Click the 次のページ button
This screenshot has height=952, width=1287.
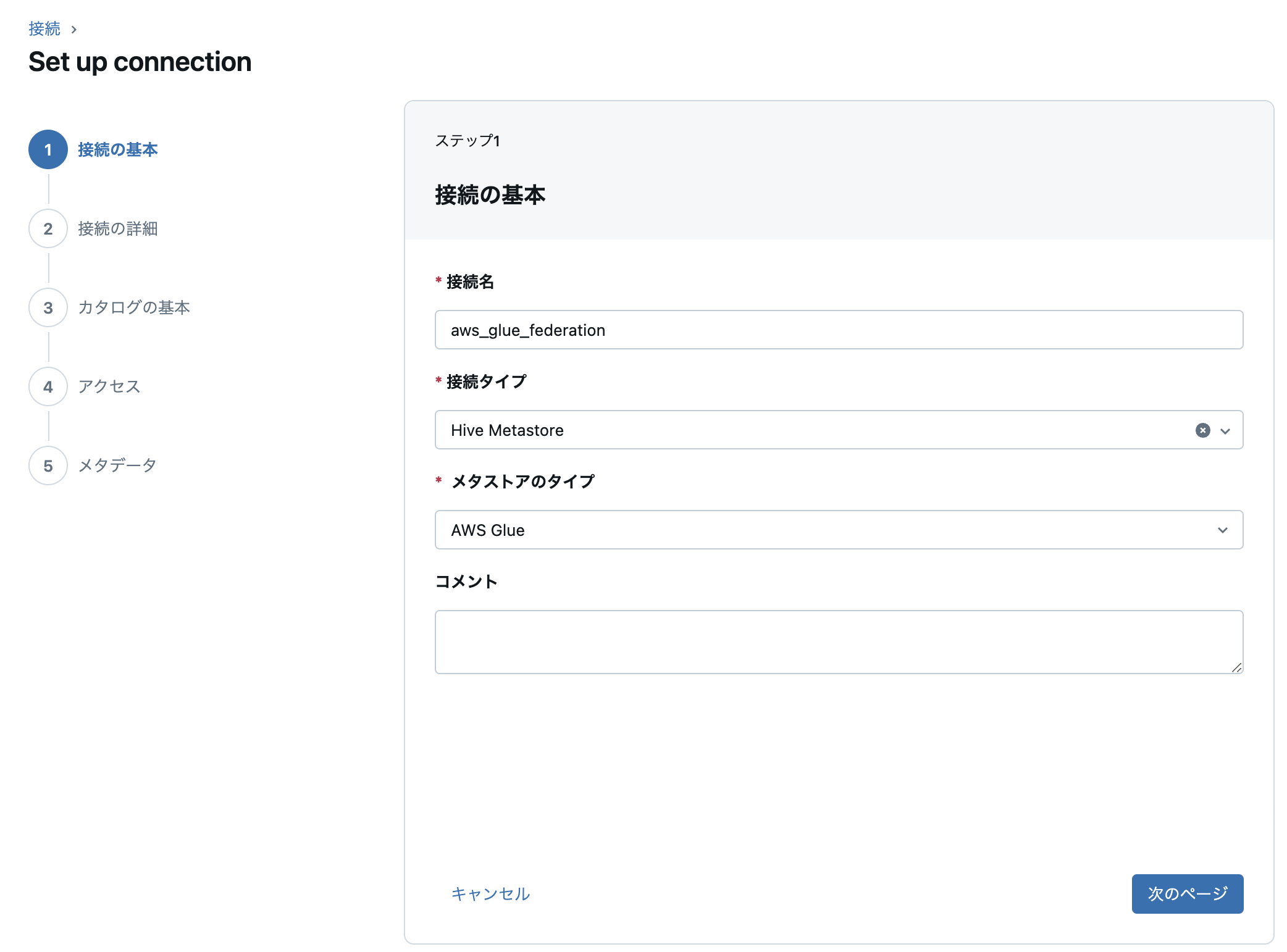[x=1187, y=893]
